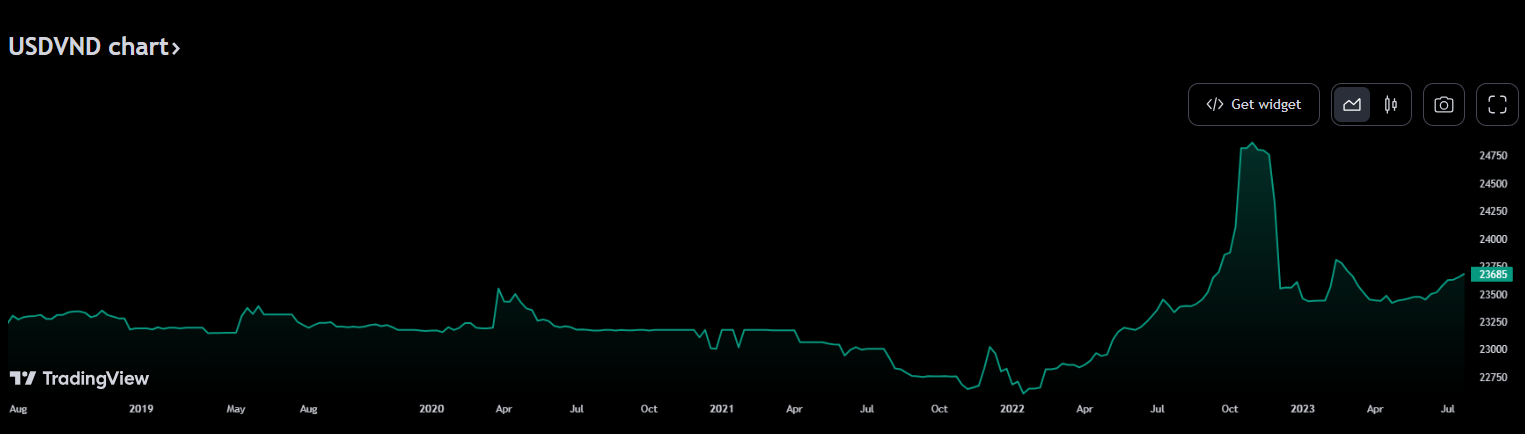The width and height of the screenshot is (1525, 434).
Task: Click the green 23685 current price tag
Action: coord(1493,274)
